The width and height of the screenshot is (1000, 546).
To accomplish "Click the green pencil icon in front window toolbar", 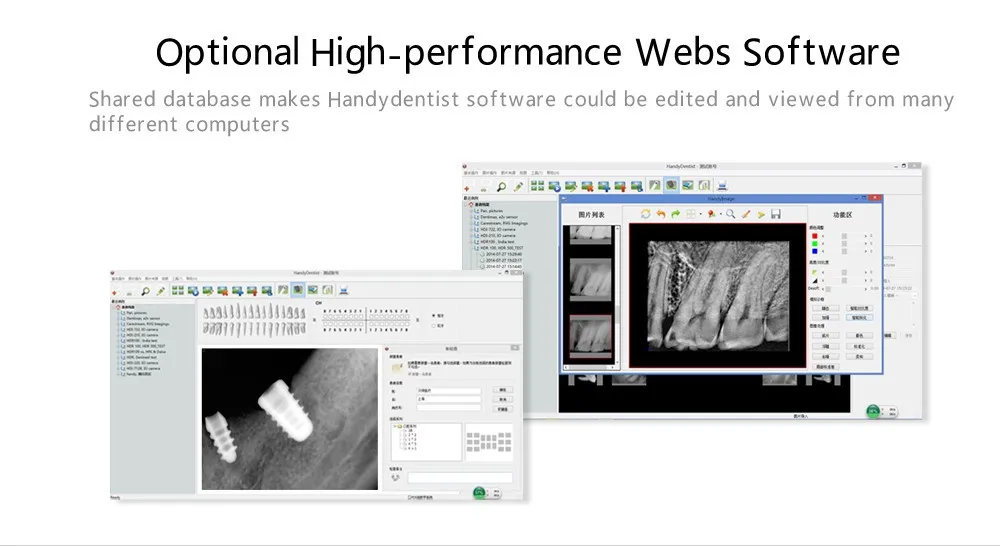I will [x=160, y=291].
